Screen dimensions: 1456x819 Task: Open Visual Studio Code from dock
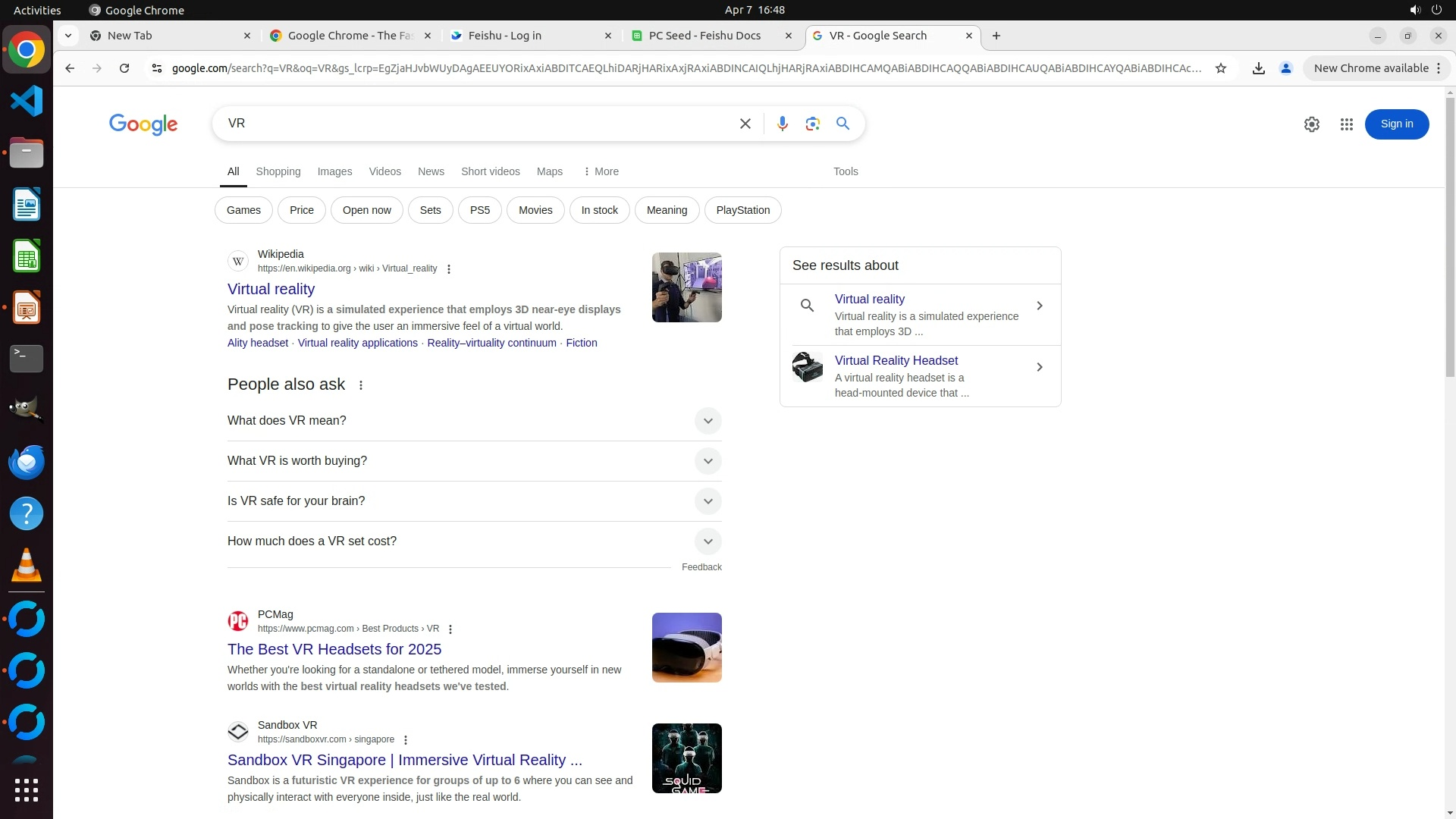coord(27,101)
